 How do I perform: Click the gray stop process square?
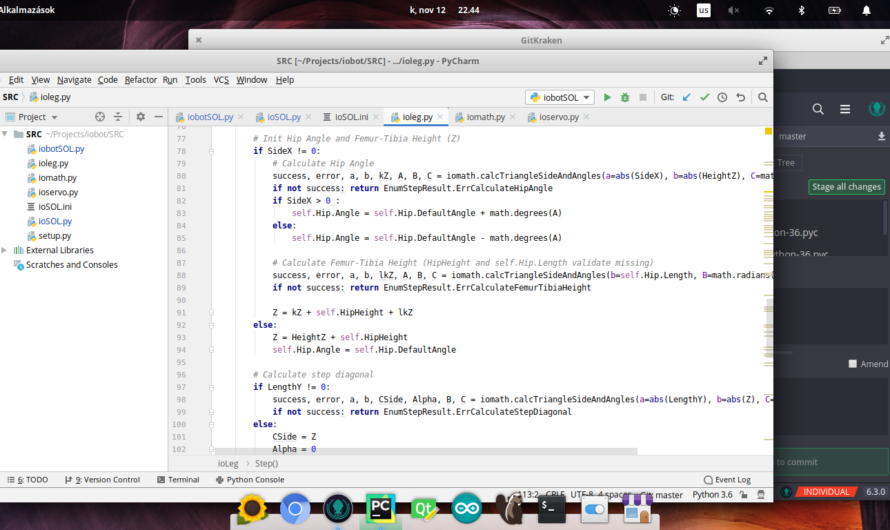tap(643, 98)
